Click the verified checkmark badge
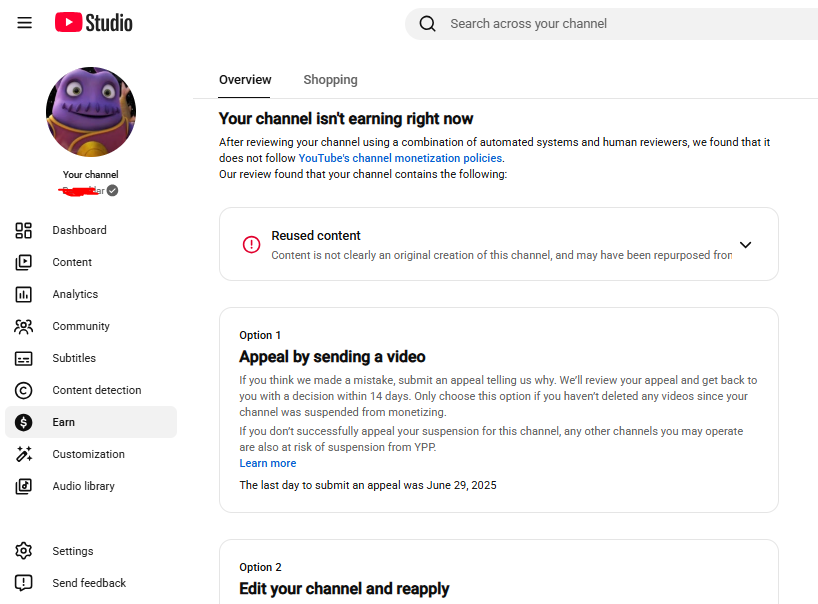Screen dimensions: 818x604 pyautogui.click(x=113, y=190)
